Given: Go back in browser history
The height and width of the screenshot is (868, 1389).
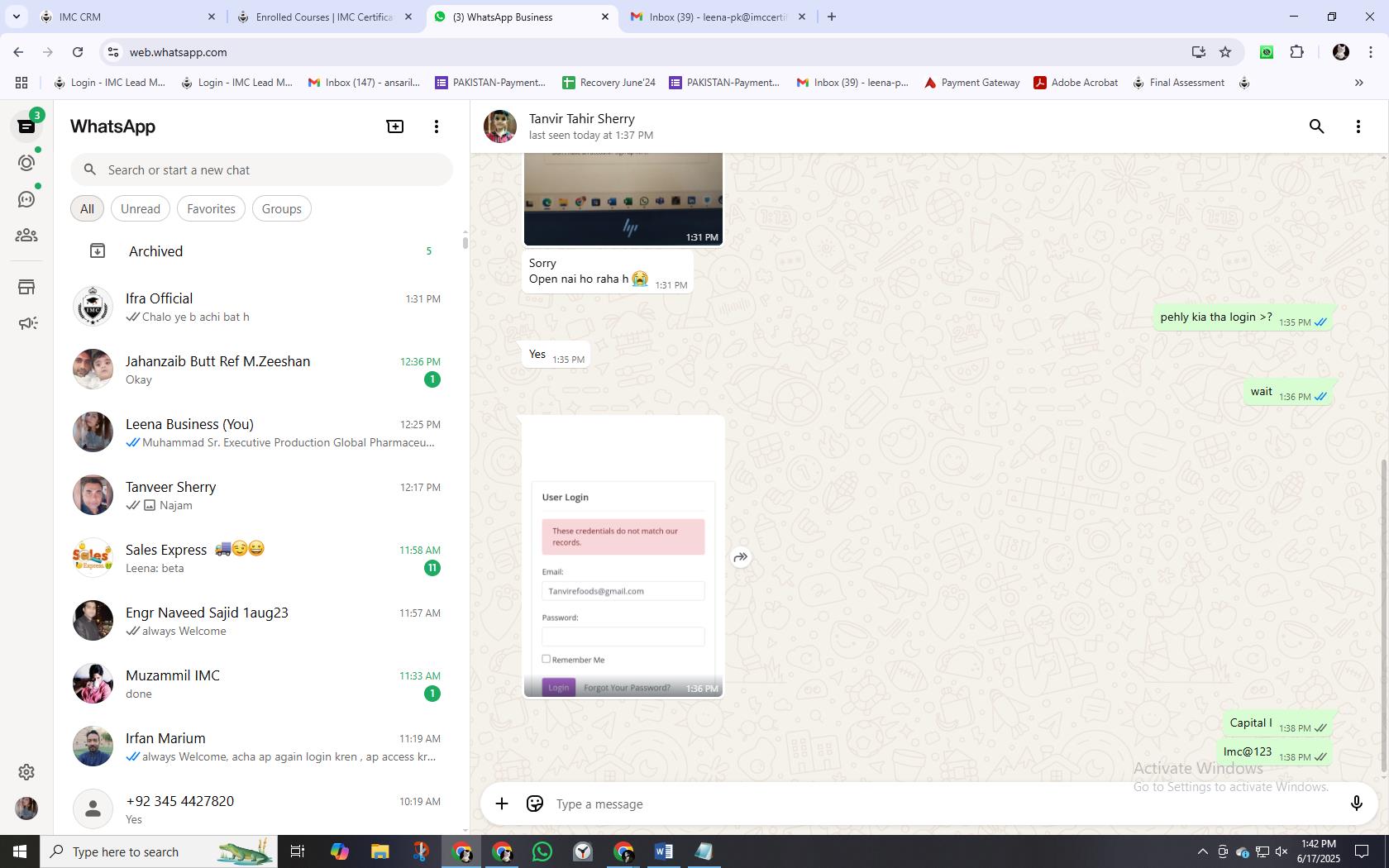Looking at the screenshot, I should coord(18,52).
